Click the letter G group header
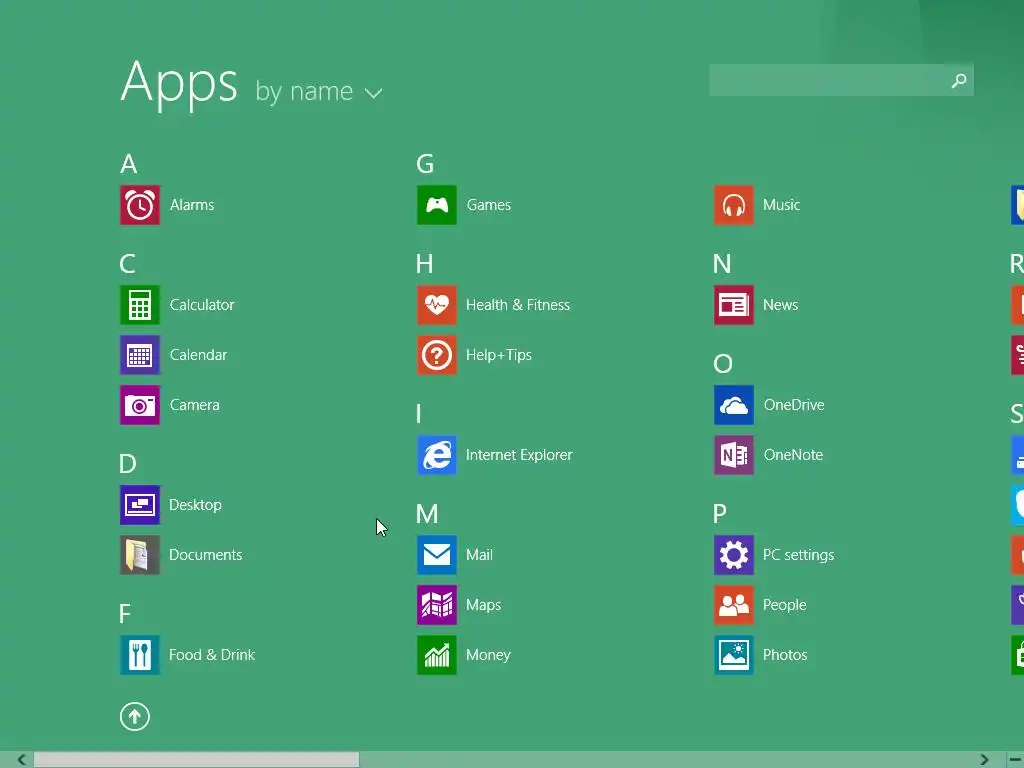1024x768 pixels. point(425,164)
